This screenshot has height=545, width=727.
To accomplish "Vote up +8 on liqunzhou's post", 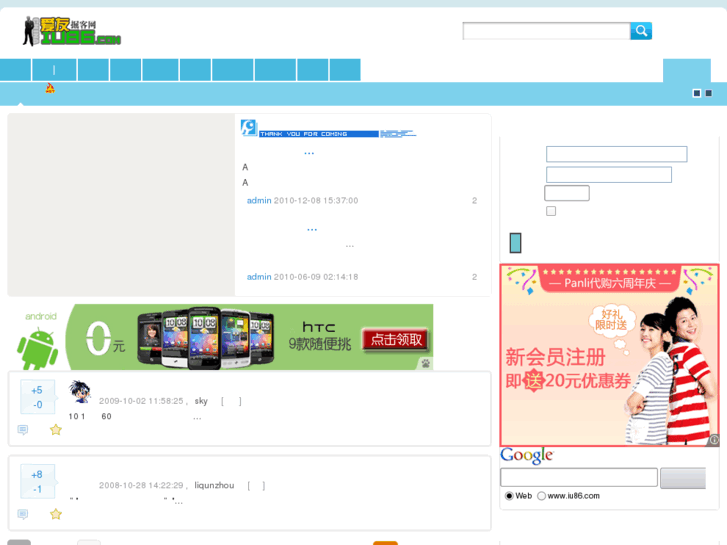I will pyautogui.click(x=37, y=474).
